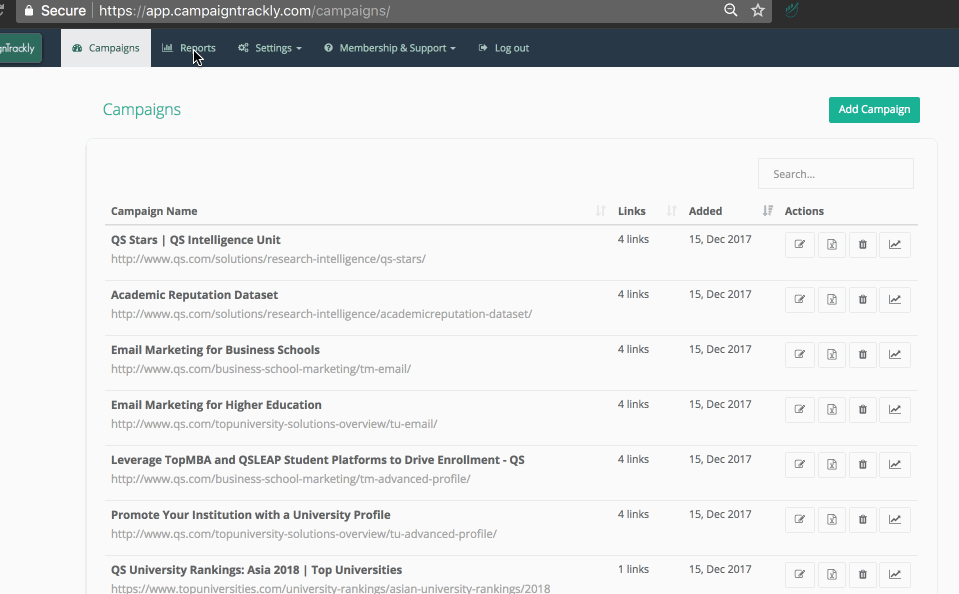Click the campaign Search input field

(835, 174)
